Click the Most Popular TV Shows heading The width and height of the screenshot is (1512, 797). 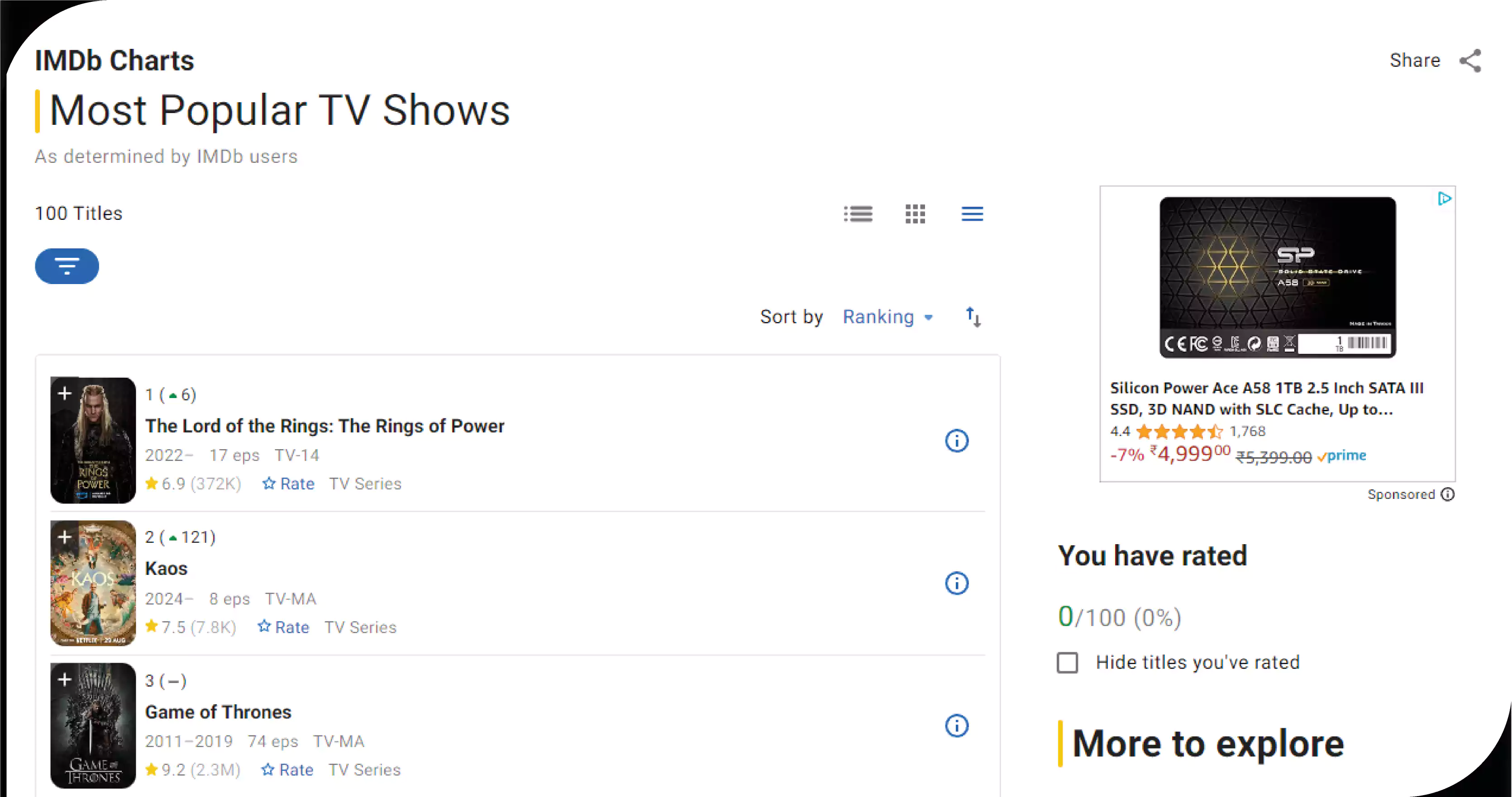point(279,110)
